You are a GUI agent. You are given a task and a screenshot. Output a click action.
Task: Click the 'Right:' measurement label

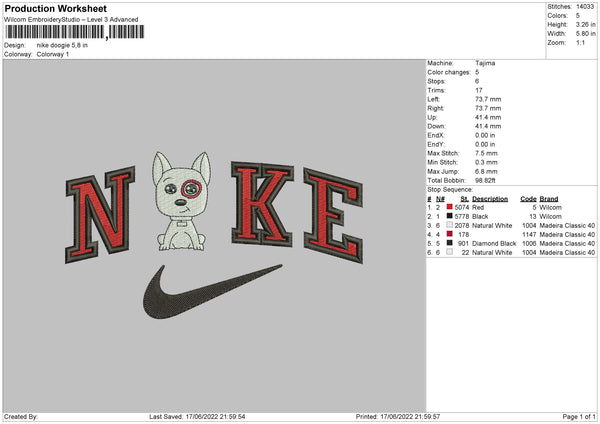(435, 108)
